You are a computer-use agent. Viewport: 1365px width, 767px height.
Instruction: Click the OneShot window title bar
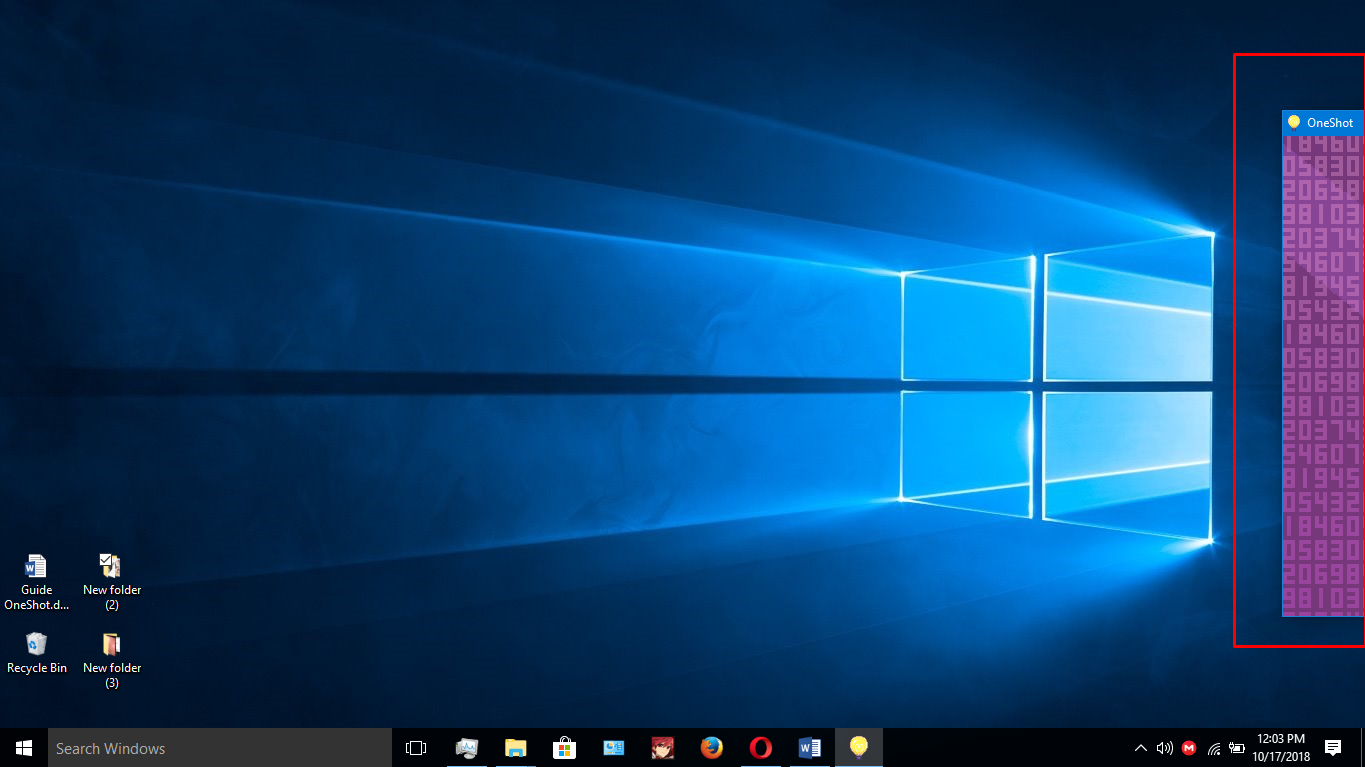[x=1323, y=123]
